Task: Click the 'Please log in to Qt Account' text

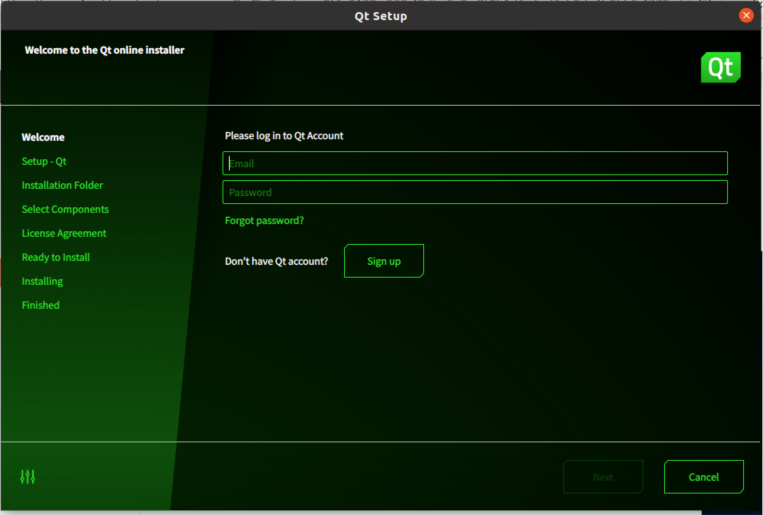Action: pos(284,136)
